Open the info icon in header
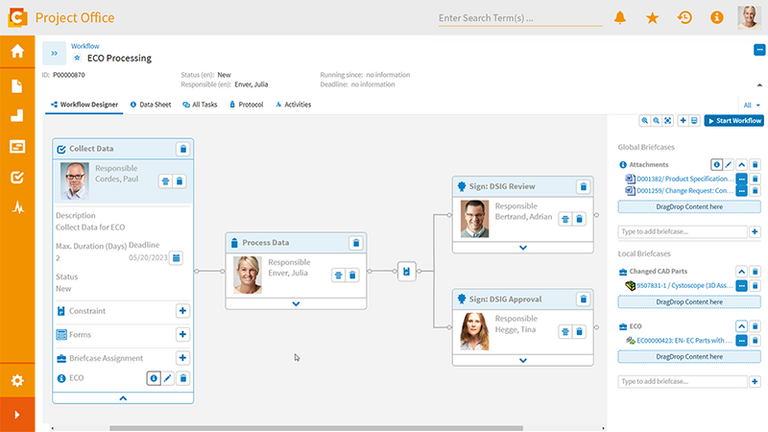The height and width of the screenshot is (432, 768). tap(717, 18)
